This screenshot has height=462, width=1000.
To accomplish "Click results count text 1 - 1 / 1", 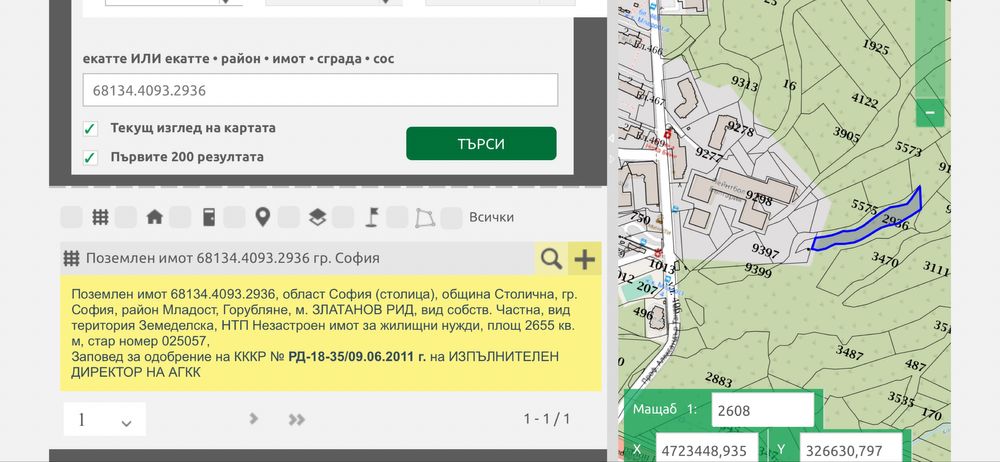I will 547,419.
